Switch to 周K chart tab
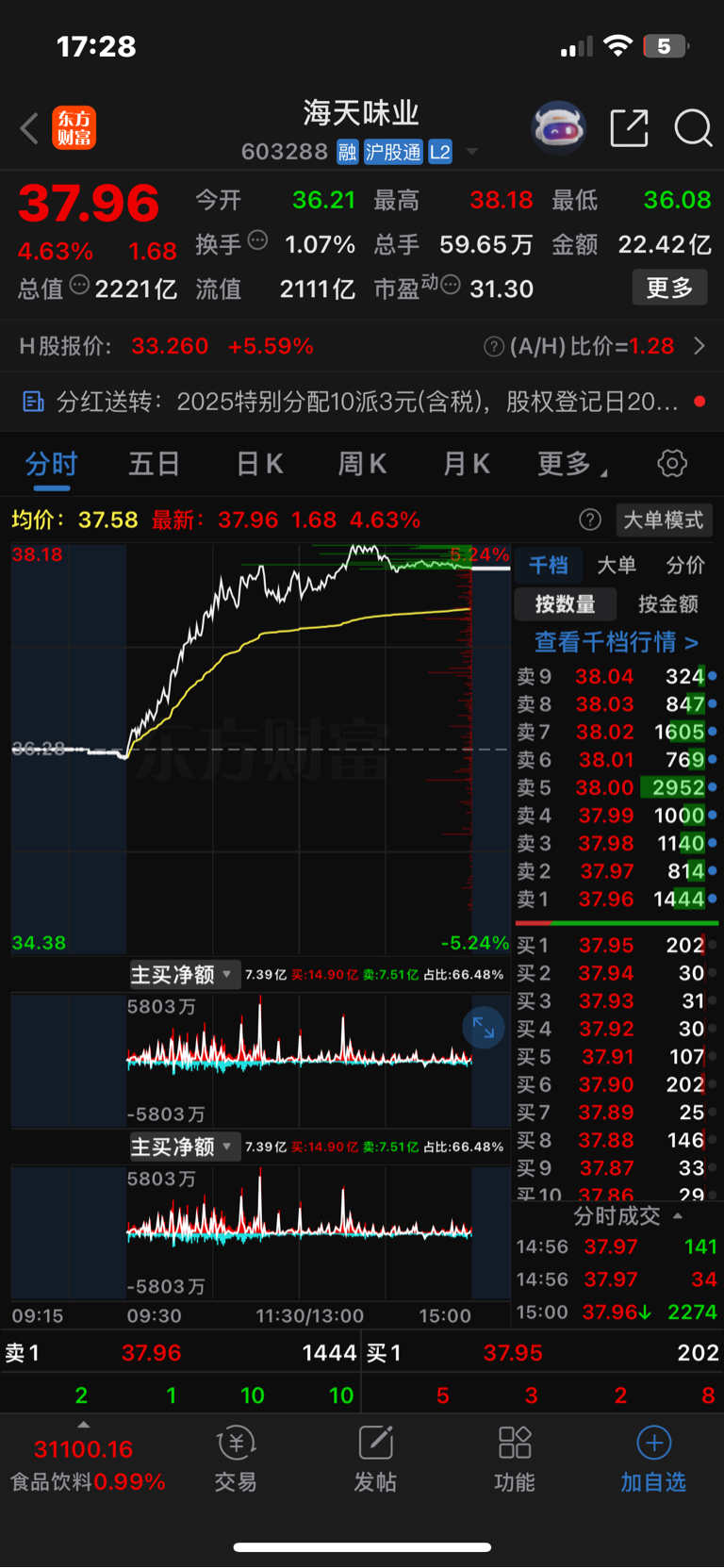 pos(362,464)
